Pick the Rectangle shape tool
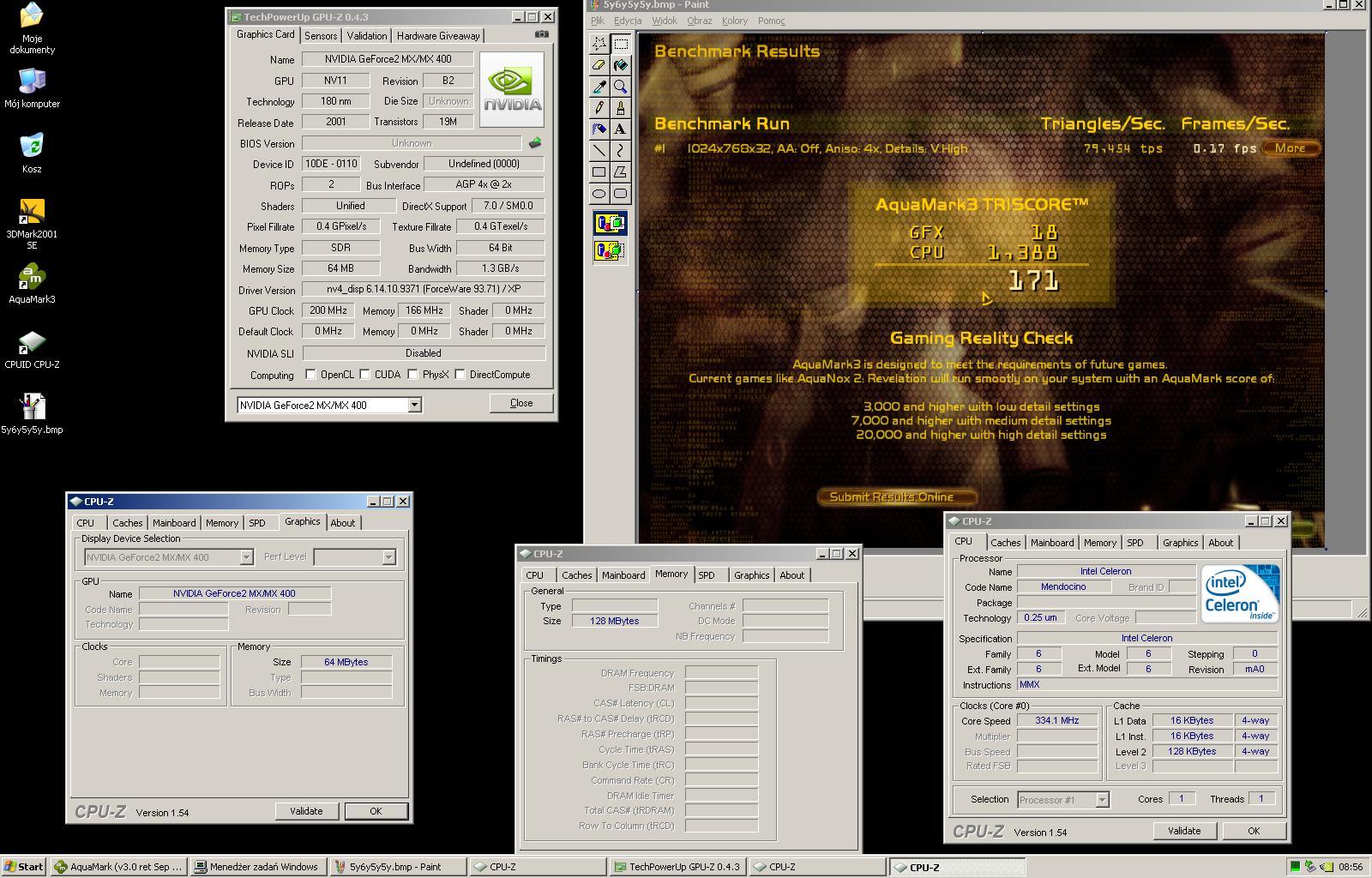 599,172
